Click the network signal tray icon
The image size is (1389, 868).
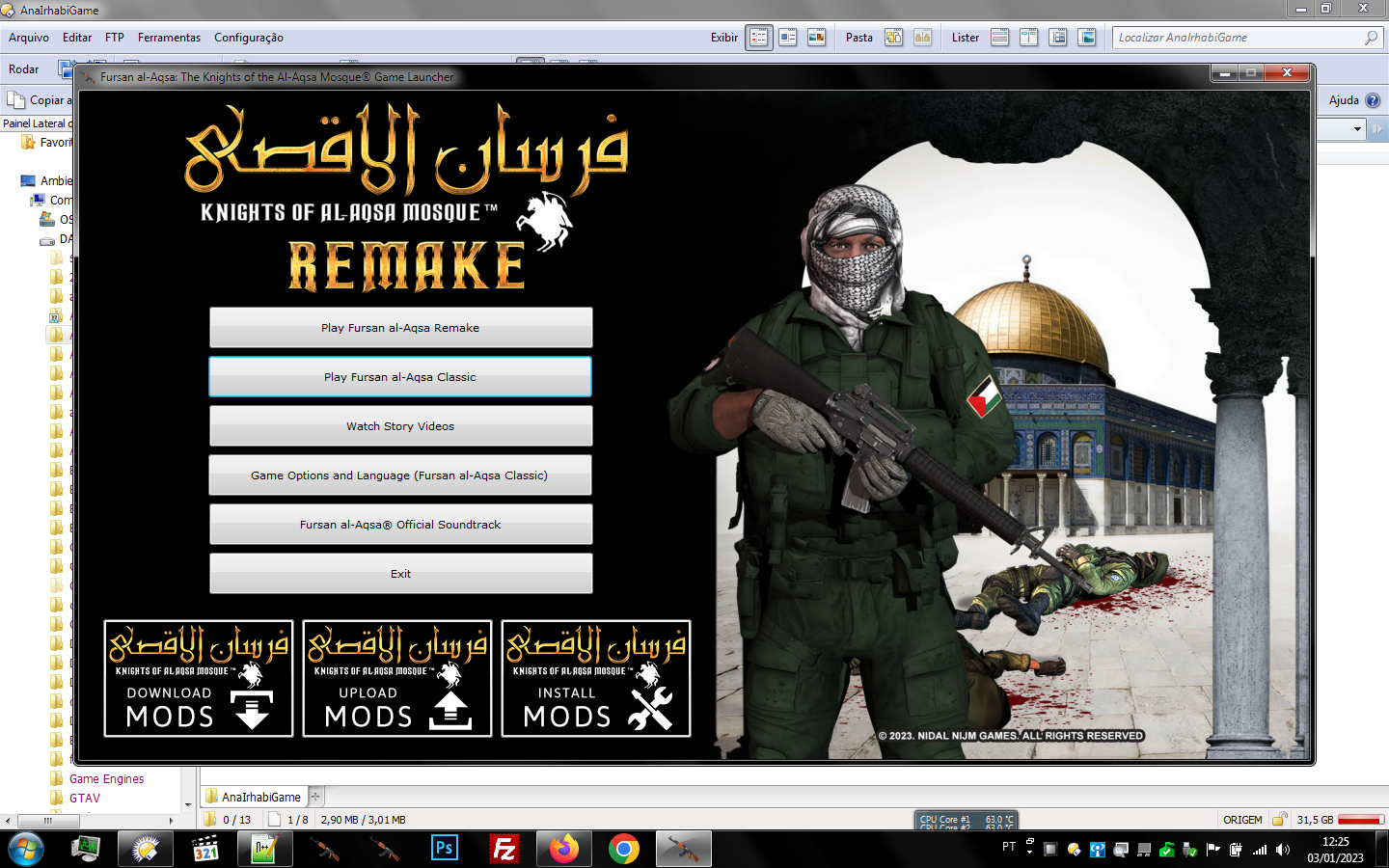(1260, 850)
